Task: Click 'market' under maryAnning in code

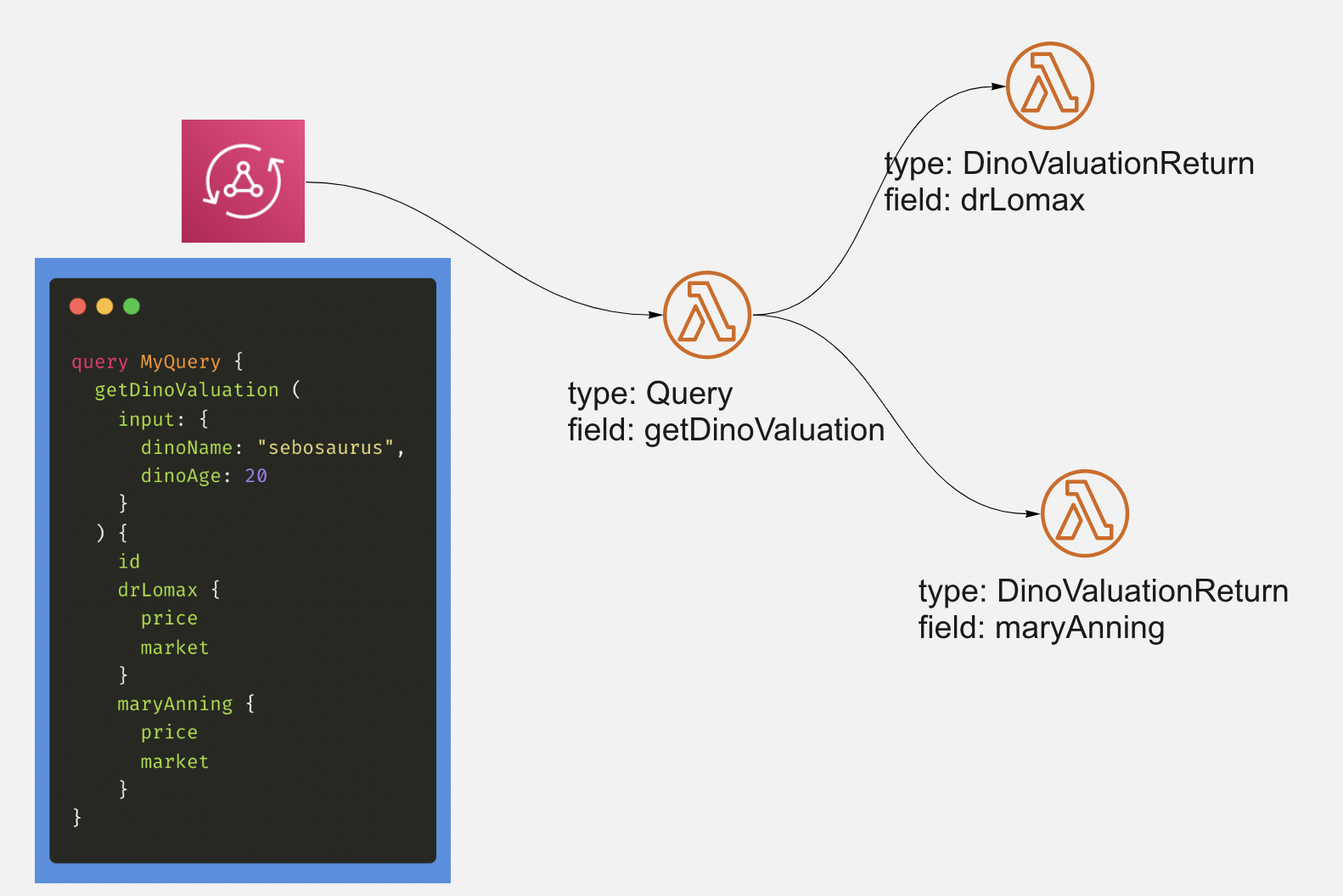Action: click(x=175, y=762)
